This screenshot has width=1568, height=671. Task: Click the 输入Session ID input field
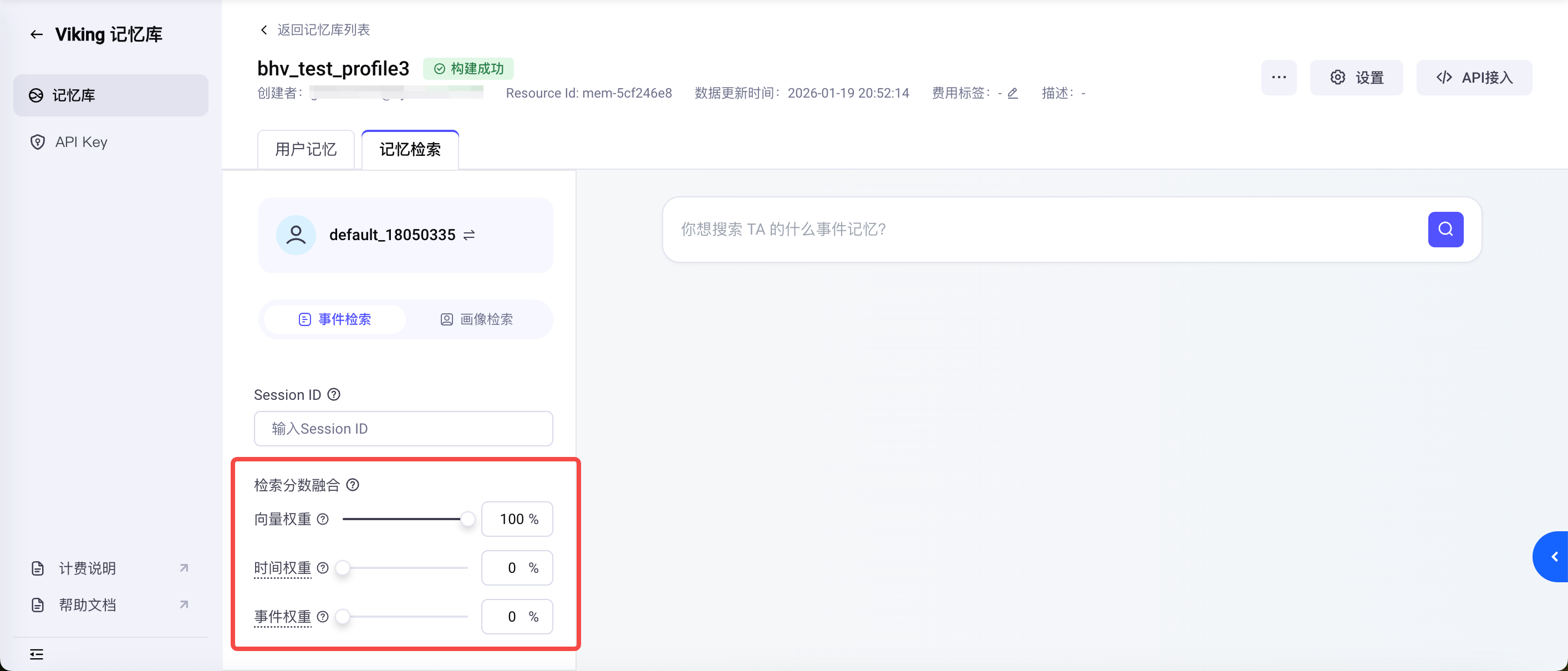click(403, 429)
